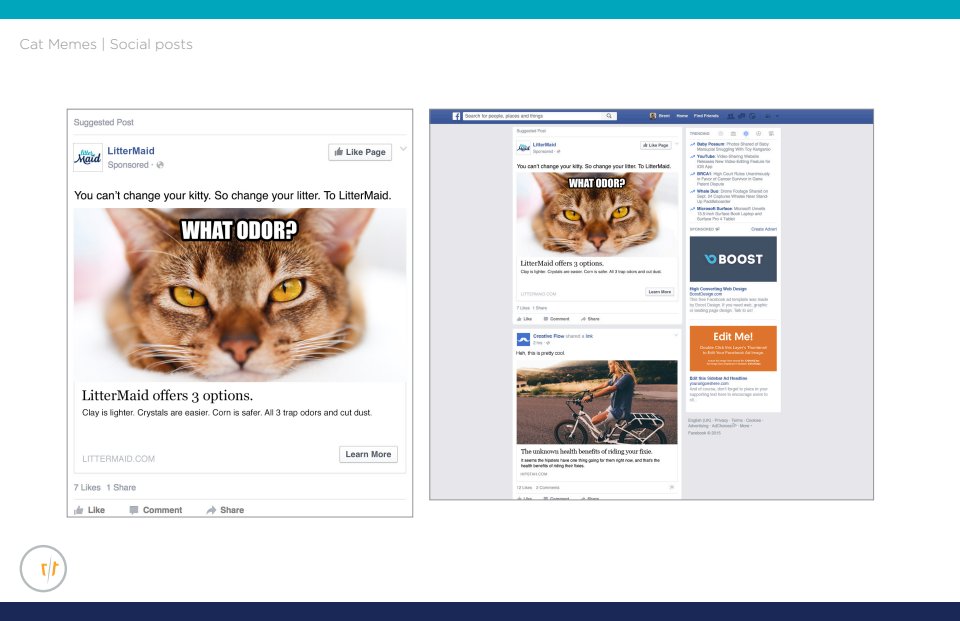The height and width of the screenshot is (621, 960).
Task: Open the large post's options chevron
Action: tap(403, 150)
